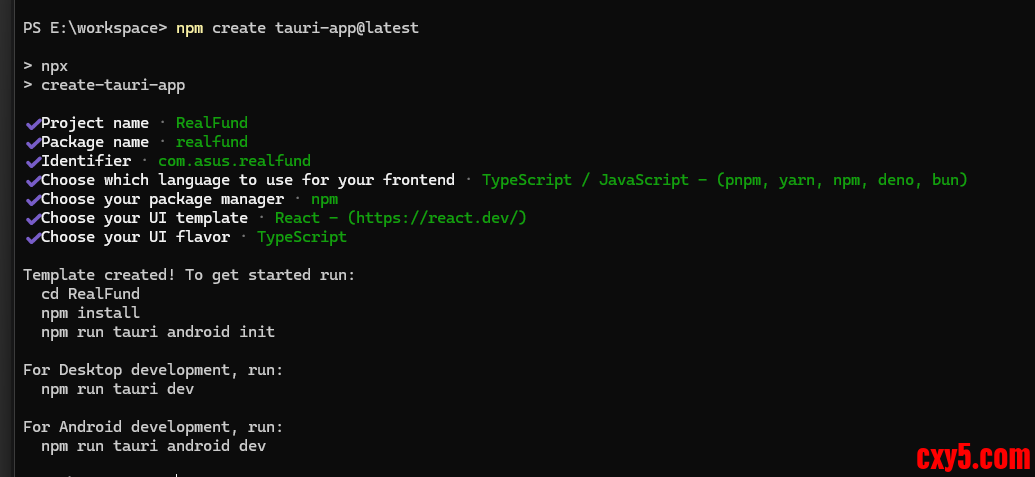This screenshot has width=1035, height=477.
Task: Click the "cd RealFund" command line
Action: tap(90, 294)
